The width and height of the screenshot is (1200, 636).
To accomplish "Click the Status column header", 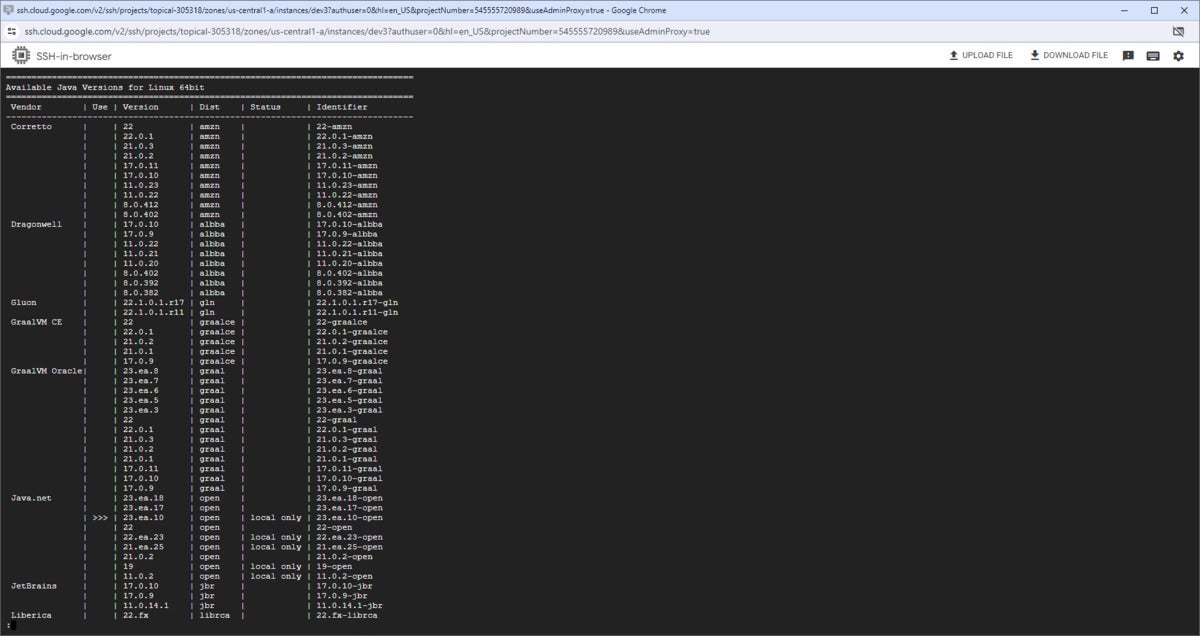I will pos(266,107).
